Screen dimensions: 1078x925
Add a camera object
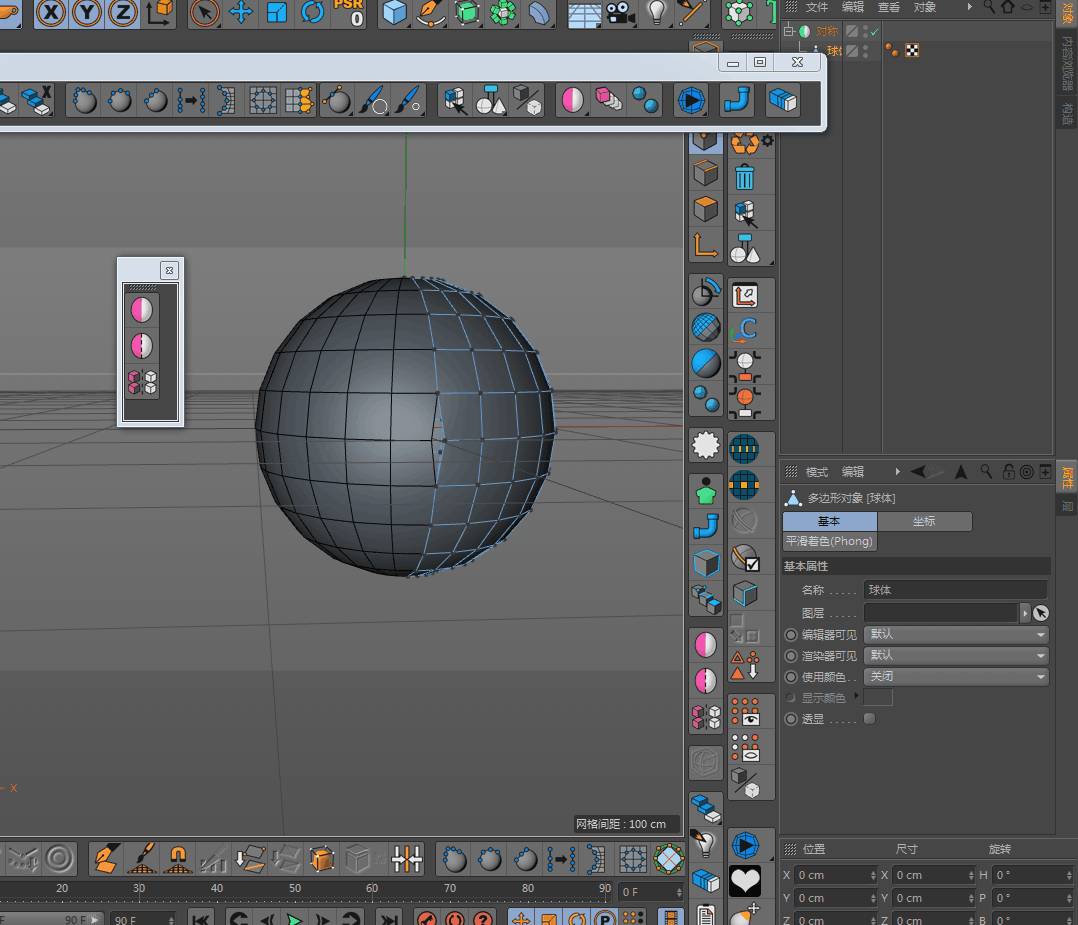click(x=620, y=12)
